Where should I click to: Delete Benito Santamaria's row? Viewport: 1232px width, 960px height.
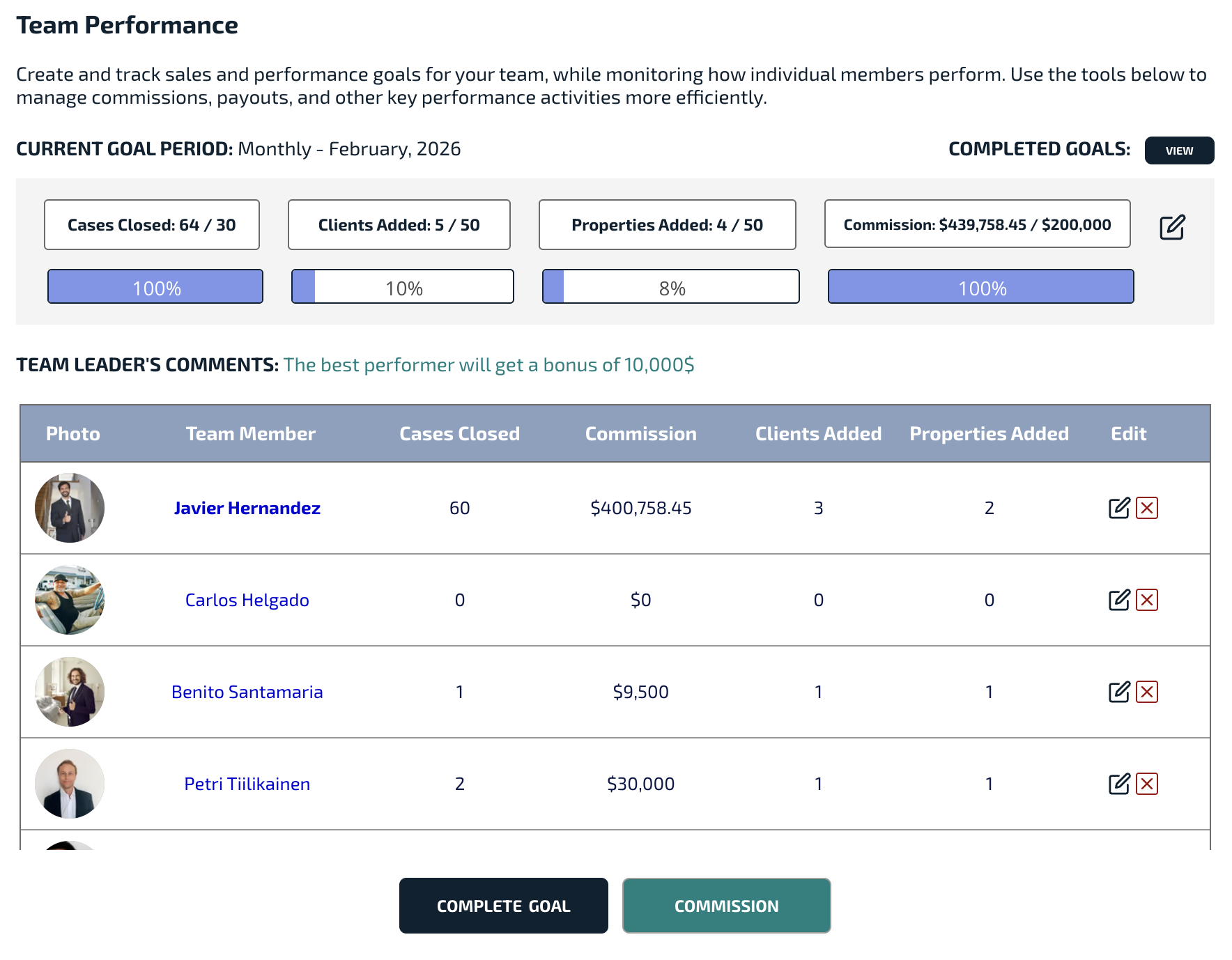[1146, 692]
